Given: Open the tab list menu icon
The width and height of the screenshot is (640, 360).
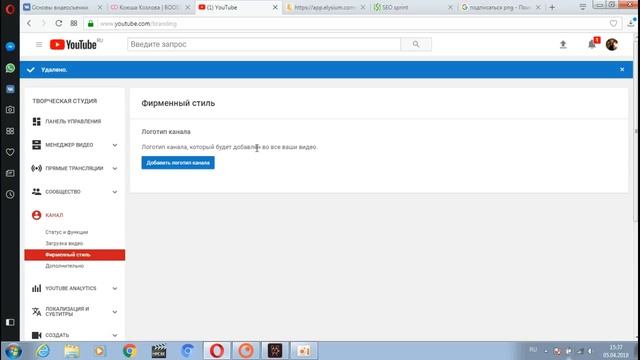Looking at the screenshot, I should pos(582,7).
